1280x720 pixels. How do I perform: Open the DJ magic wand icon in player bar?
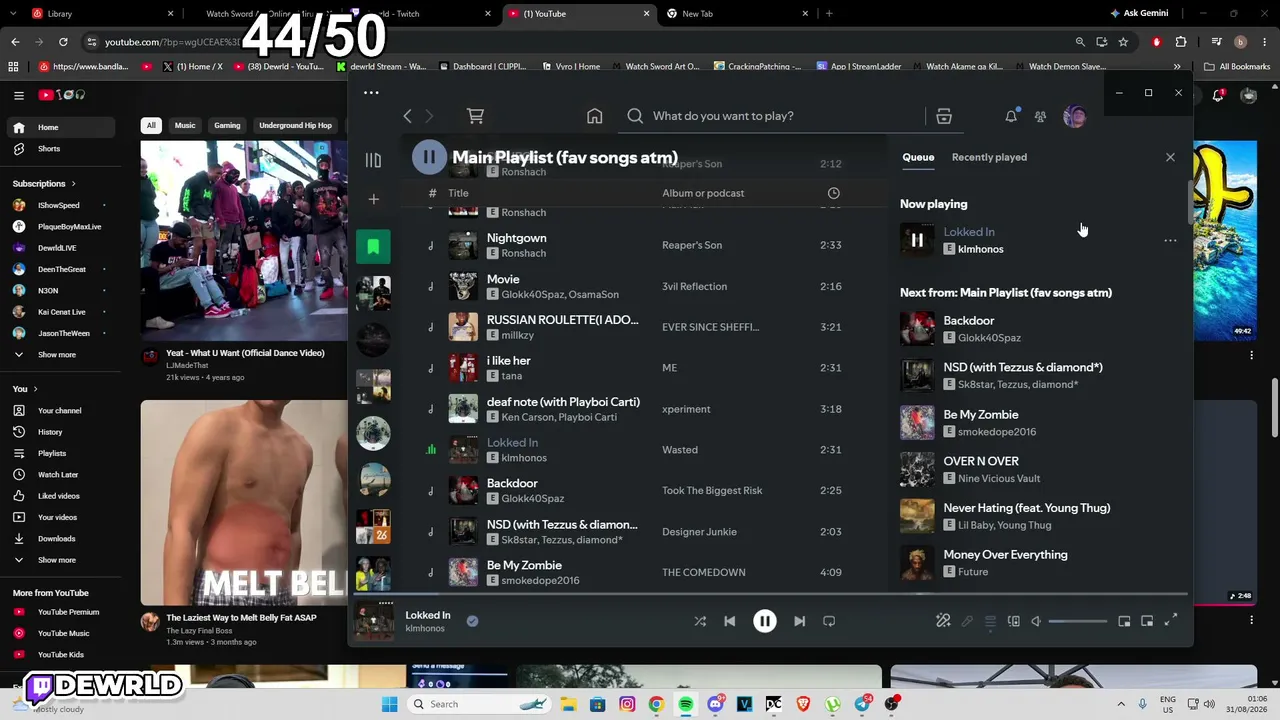pyautogui.click(x=943, y=621)
